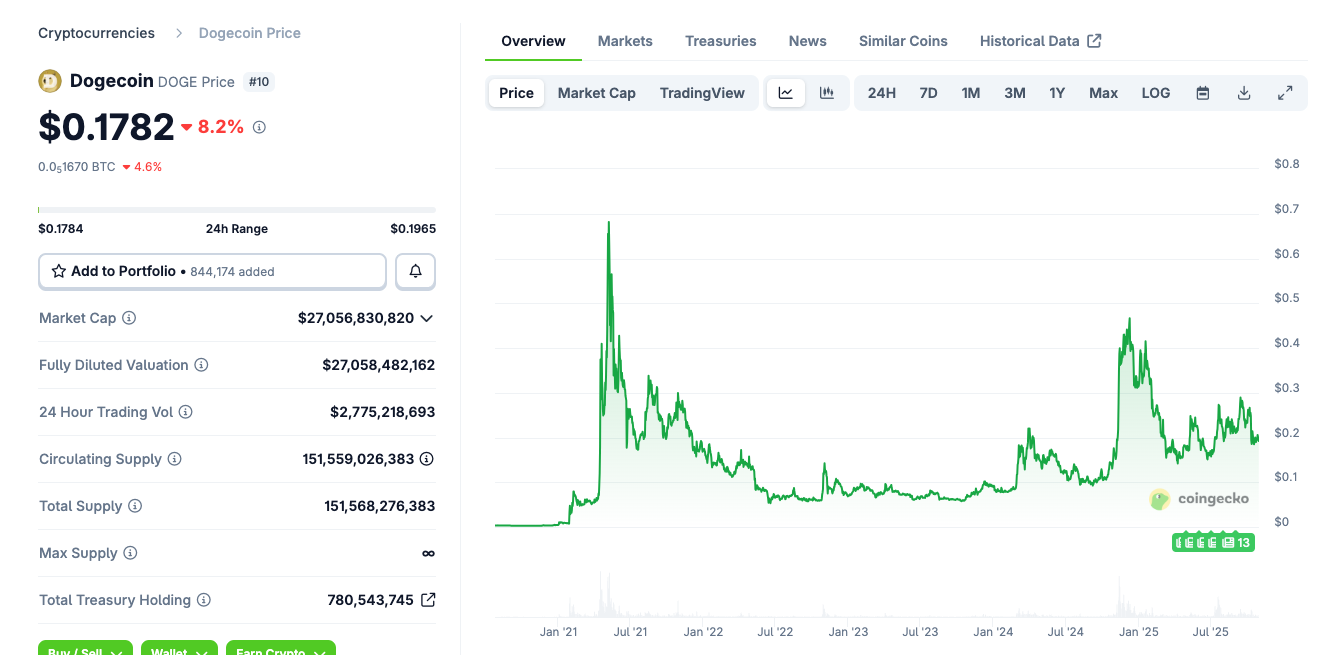Click the CoinGecko logo watermark on the chart
The image size is (1331, 655).
point(1199,499)
